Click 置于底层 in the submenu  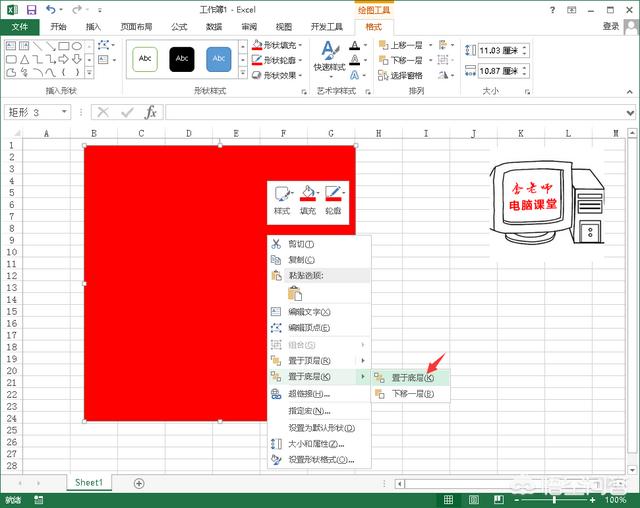[411, 378]
